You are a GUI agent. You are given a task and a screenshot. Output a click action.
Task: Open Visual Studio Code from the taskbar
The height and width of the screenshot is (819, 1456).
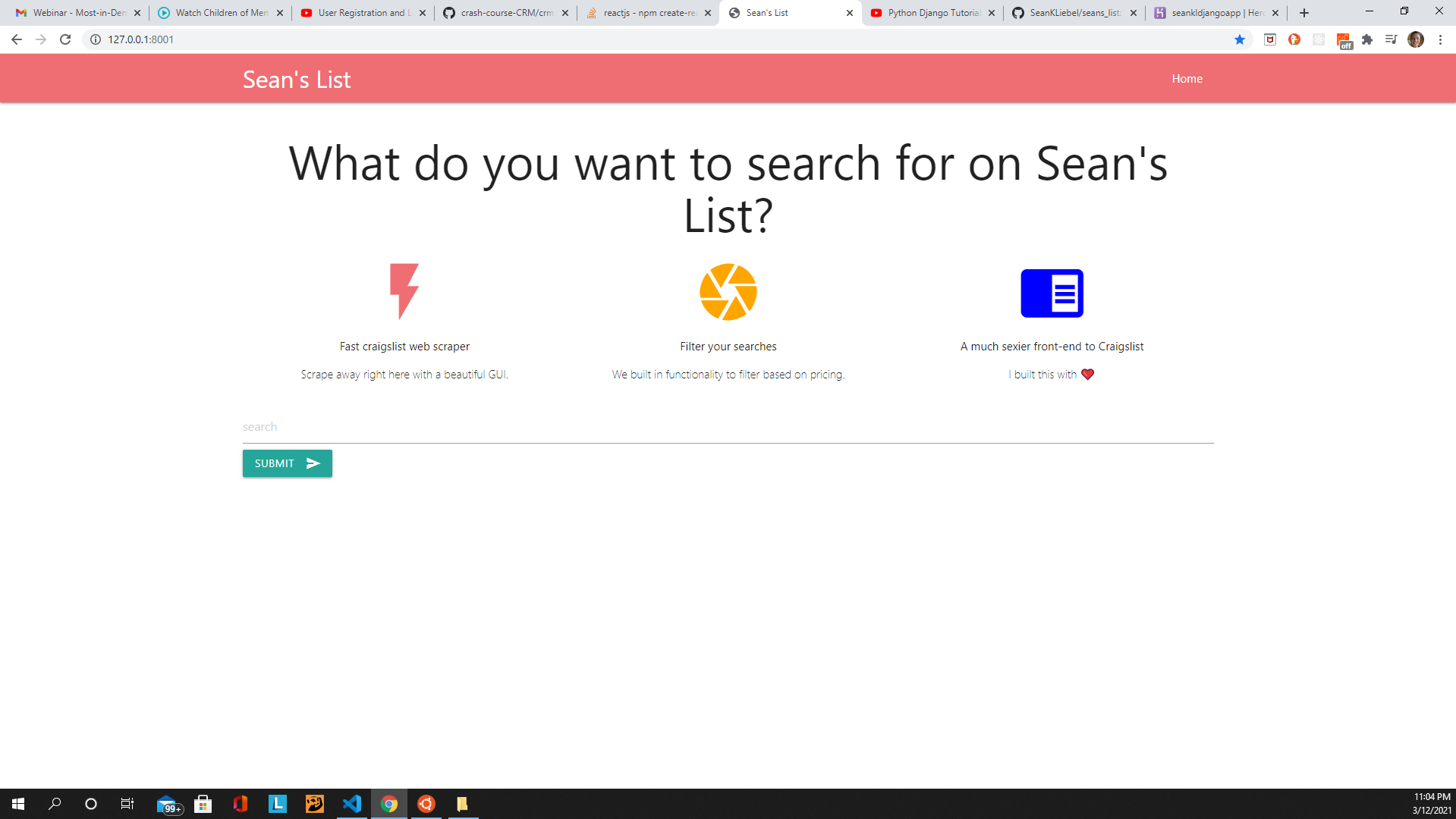(x=351, y=805)
